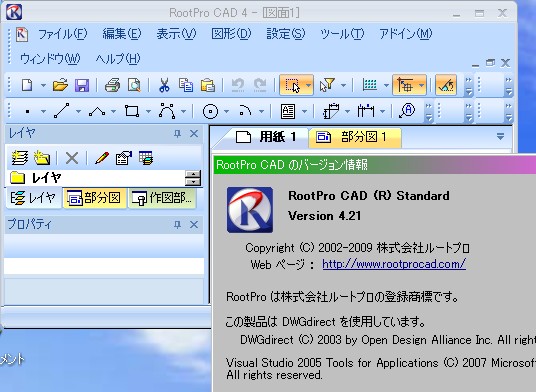536x392 pixels.
Task: Open the 編集(E) menu
Action: click(x=122, y=34)
